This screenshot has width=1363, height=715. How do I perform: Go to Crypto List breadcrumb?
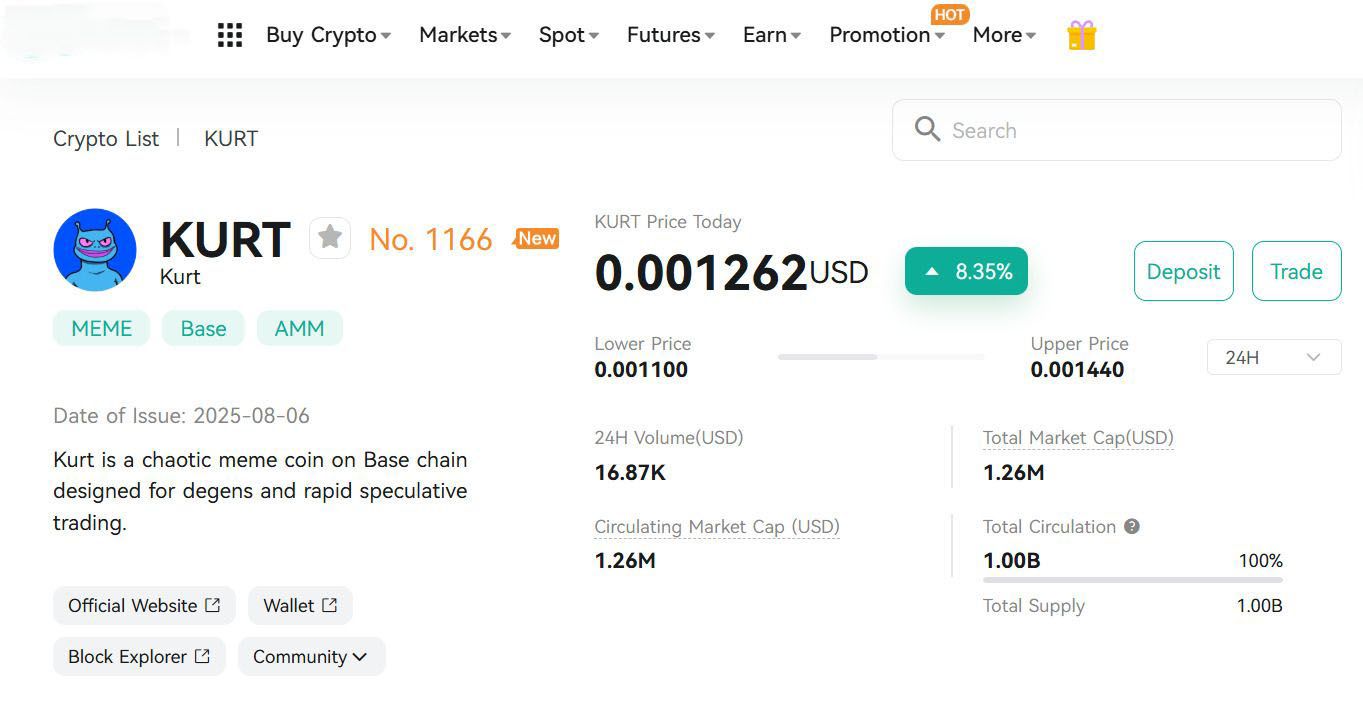tap(106, 139)
